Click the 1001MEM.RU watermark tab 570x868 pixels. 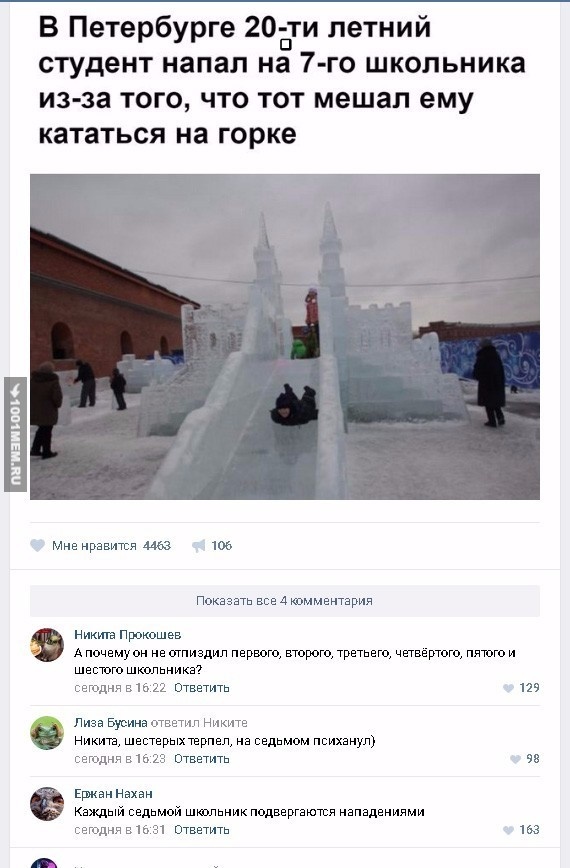[15, 434]
